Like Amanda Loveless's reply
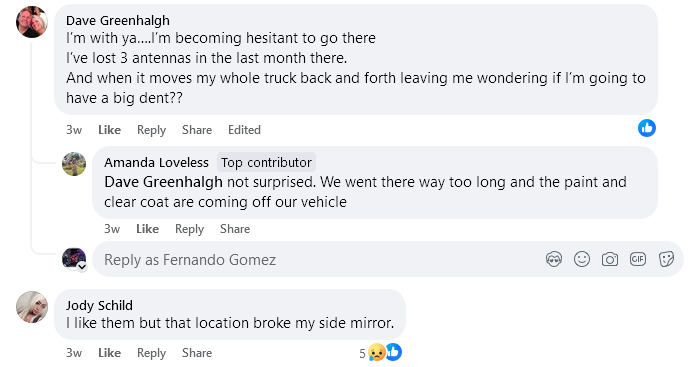 (x=147, y=229)
